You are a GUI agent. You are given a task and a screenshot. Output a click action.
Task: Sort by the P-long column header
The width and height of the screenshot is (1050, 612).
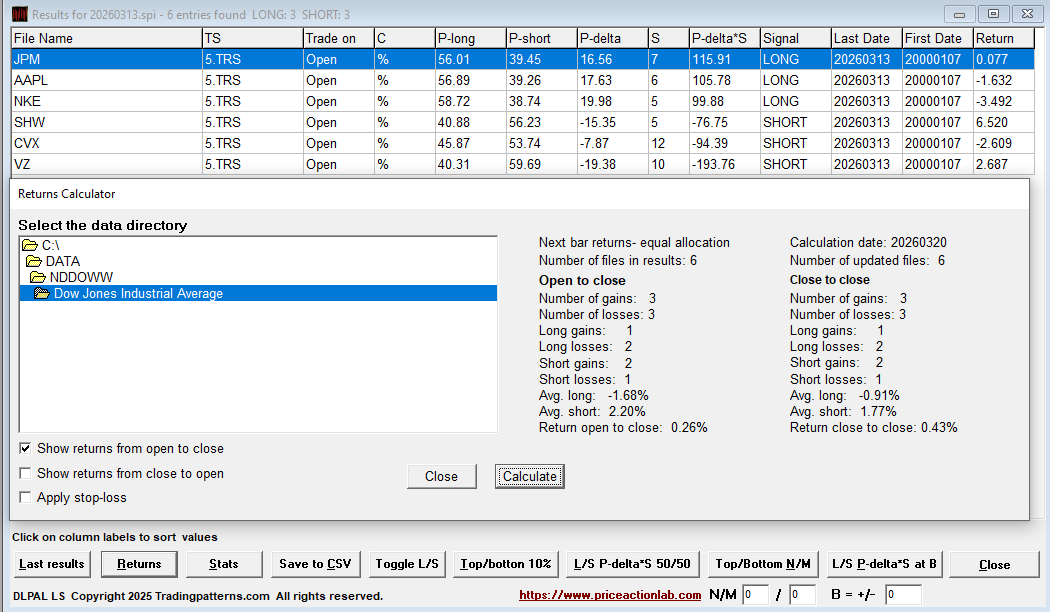pyautogui.click(x=470, y=38)
